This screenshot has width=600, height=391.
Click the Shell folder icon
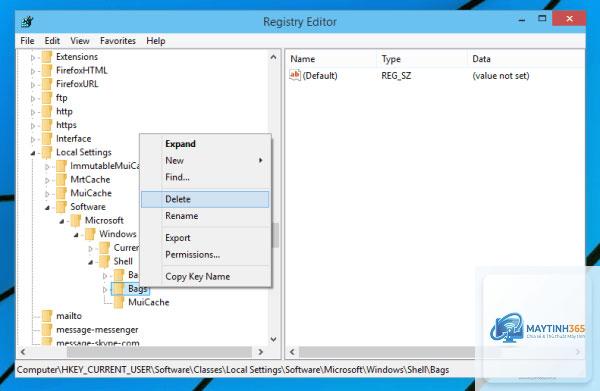[104, 261]
